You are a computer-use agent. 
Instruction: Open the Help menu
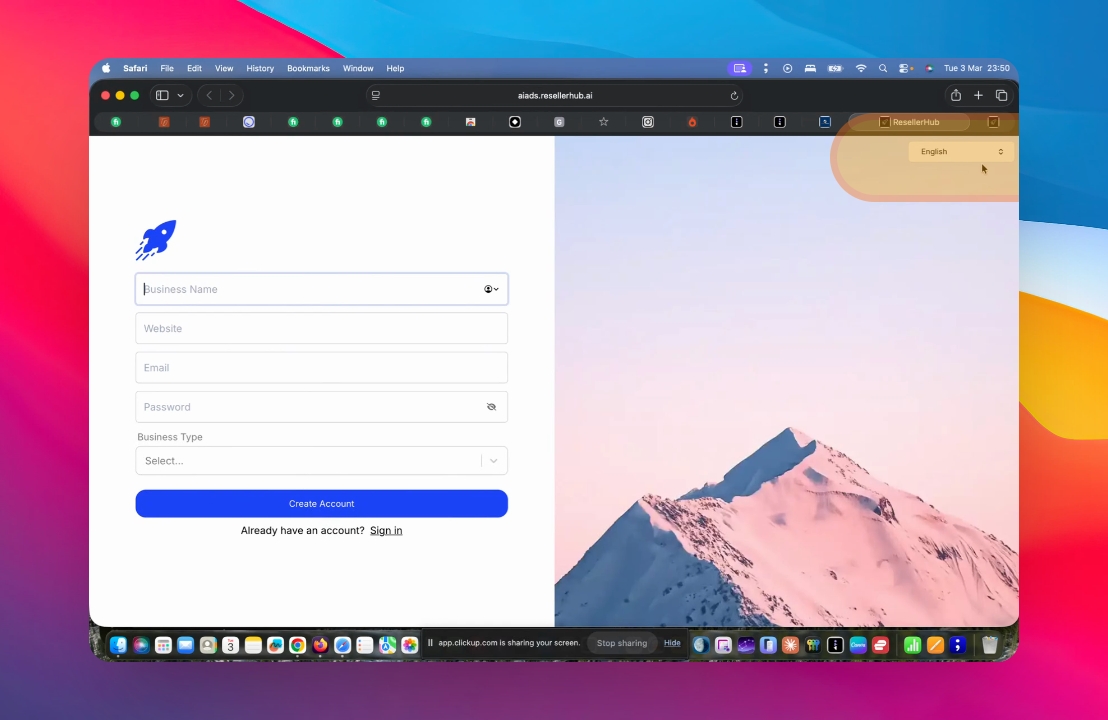[395, 69]
